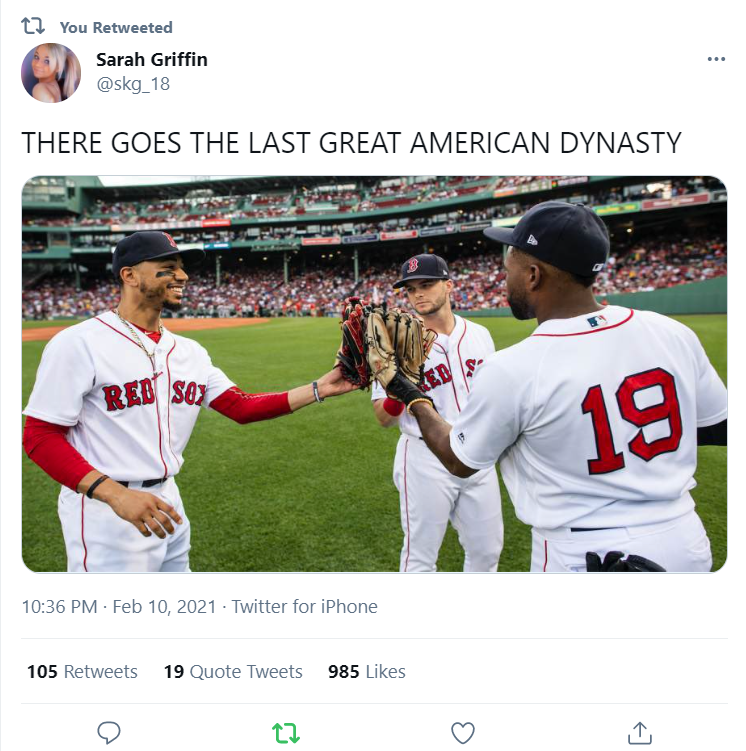Like the tweet with the heart icon

click(x=463, y=733)
